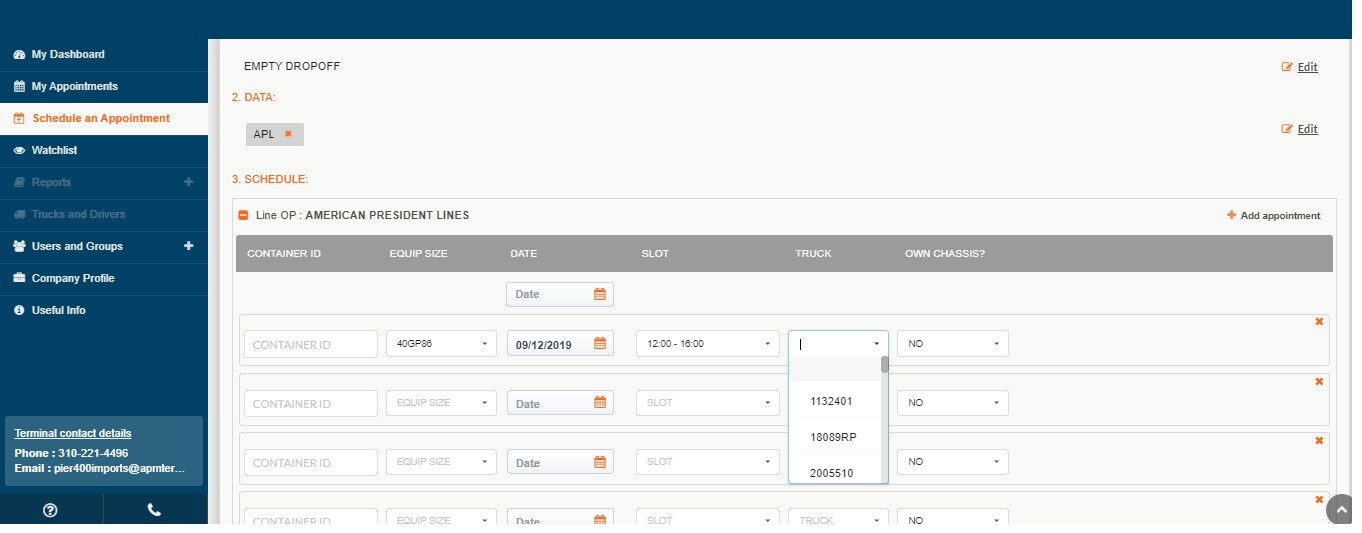Click the help question mark icon
Image resolution: width=1362 pixels, height=533 pixels.
coord(51,510)
